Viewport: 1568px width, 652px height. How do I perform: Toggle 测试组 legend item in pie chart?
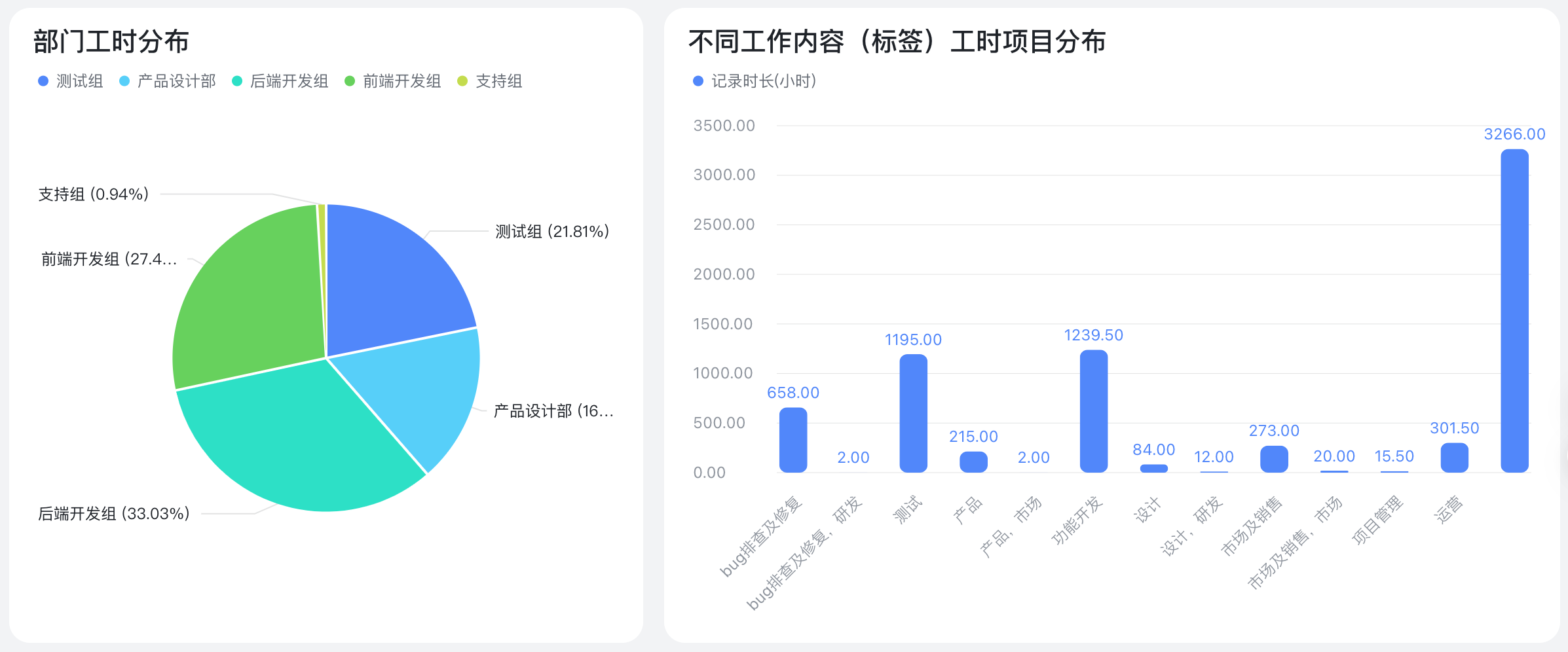tap(71, 81)
